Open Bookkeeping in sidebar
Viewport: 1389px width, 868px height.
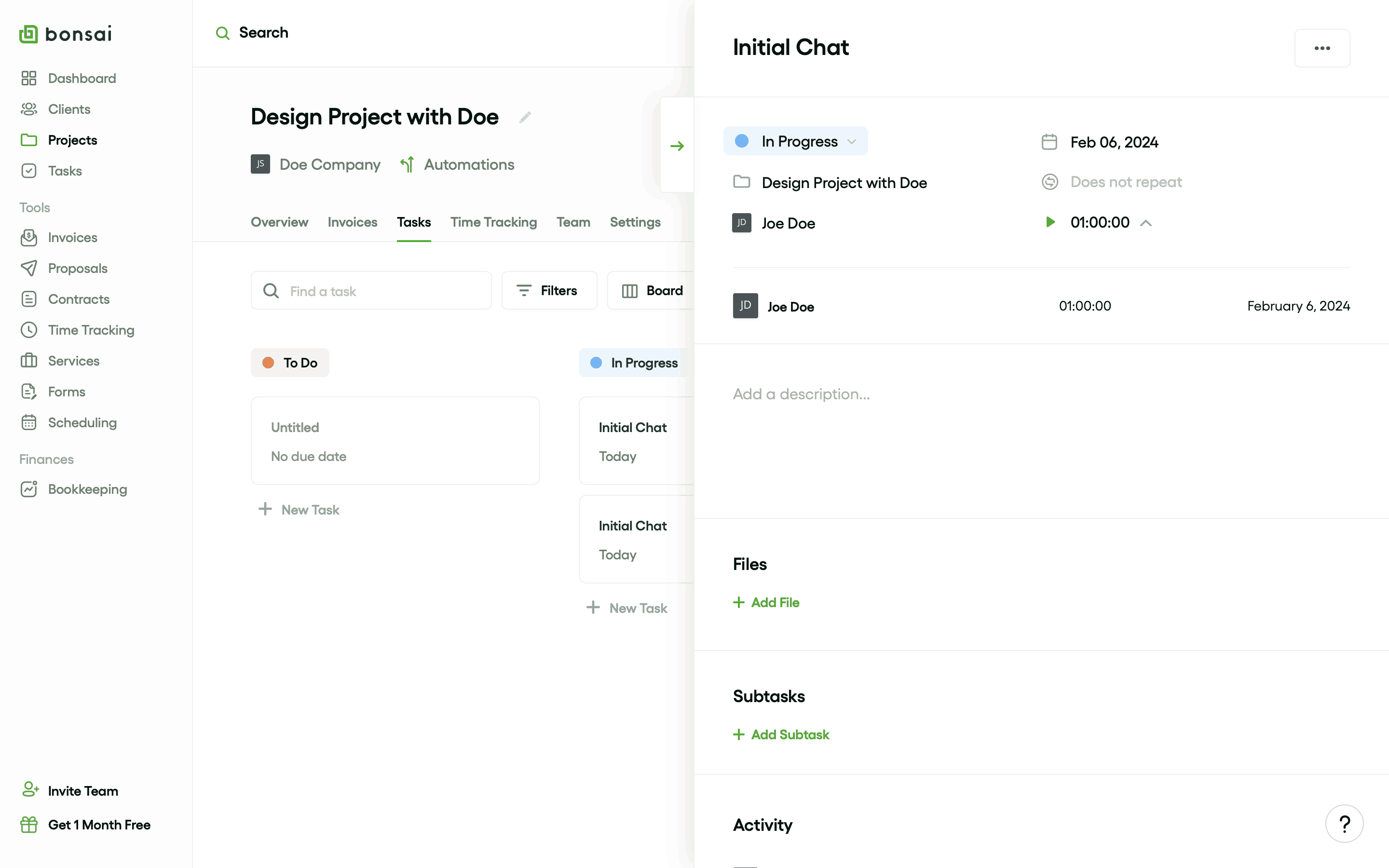pyautogui.click(x=87, y=489)
